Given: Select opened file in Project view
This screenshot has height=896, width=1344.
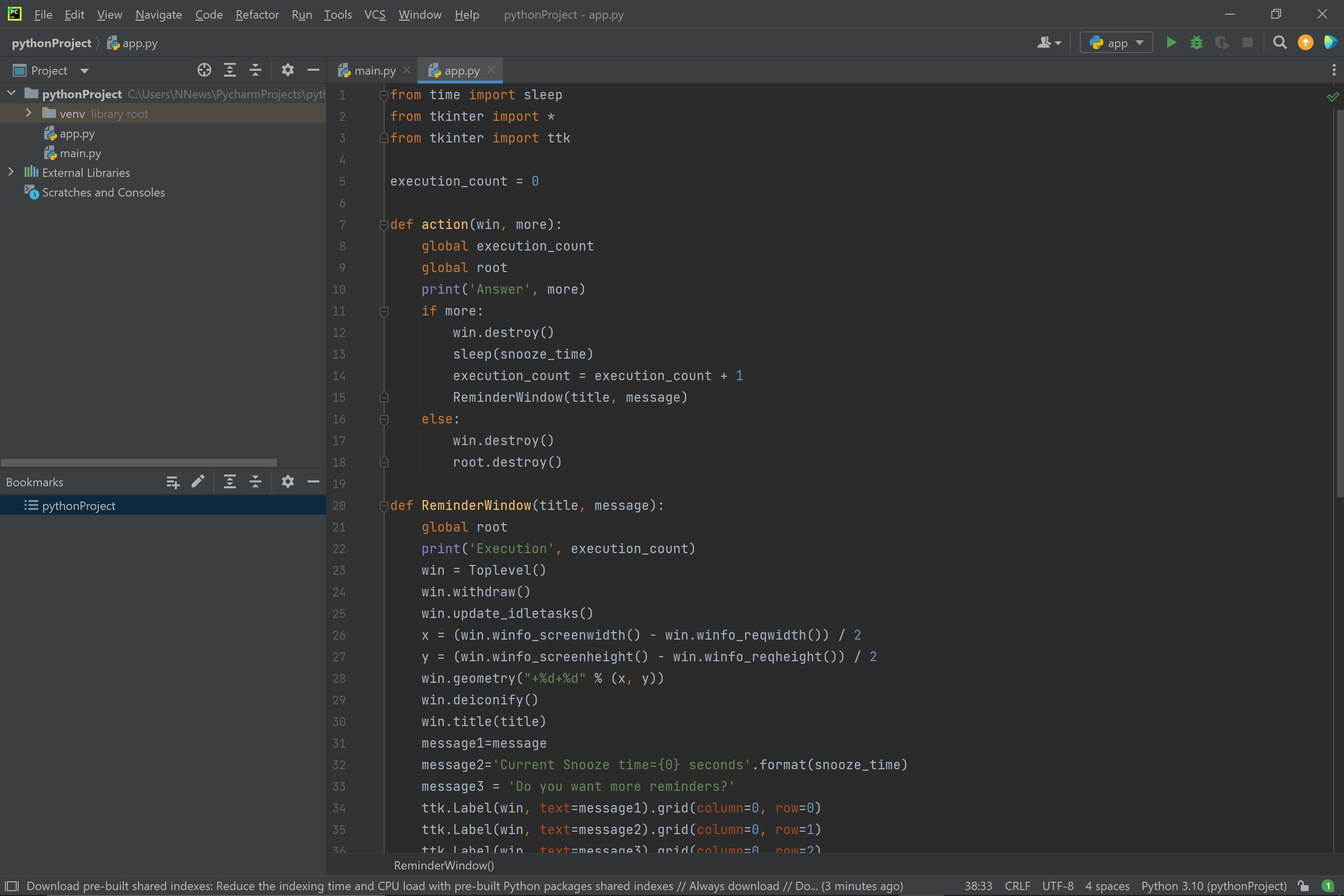Looking at the screenshot, I should coord(204,70).
